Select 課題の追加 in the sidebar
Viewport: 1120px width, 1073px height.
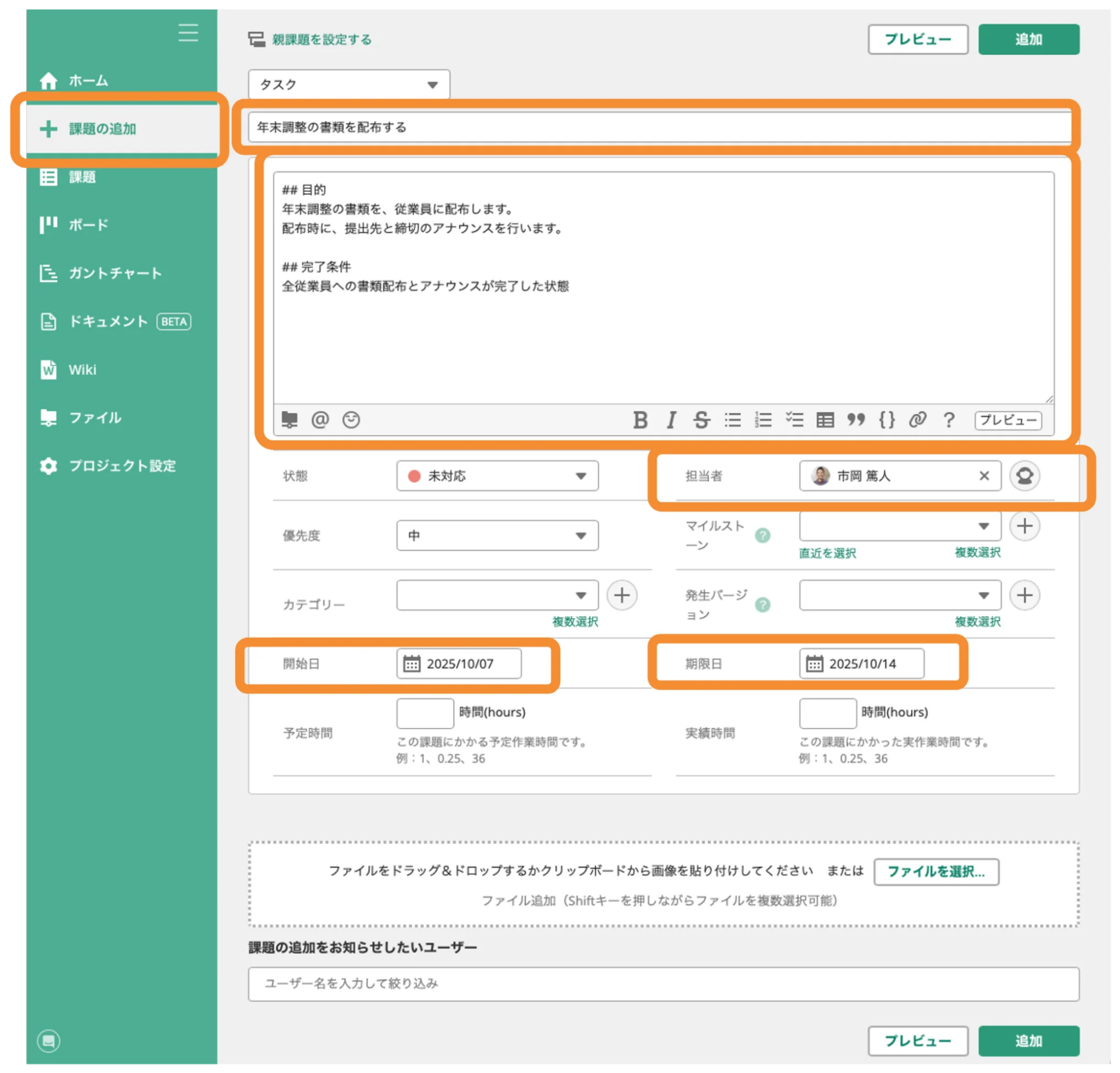tap(122, 129)
